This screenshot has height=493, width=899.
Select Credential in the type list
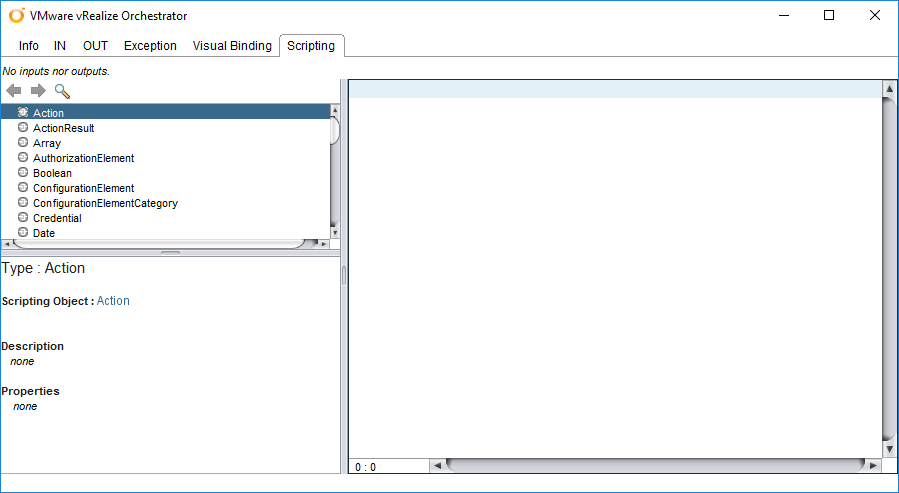[57, 218]
